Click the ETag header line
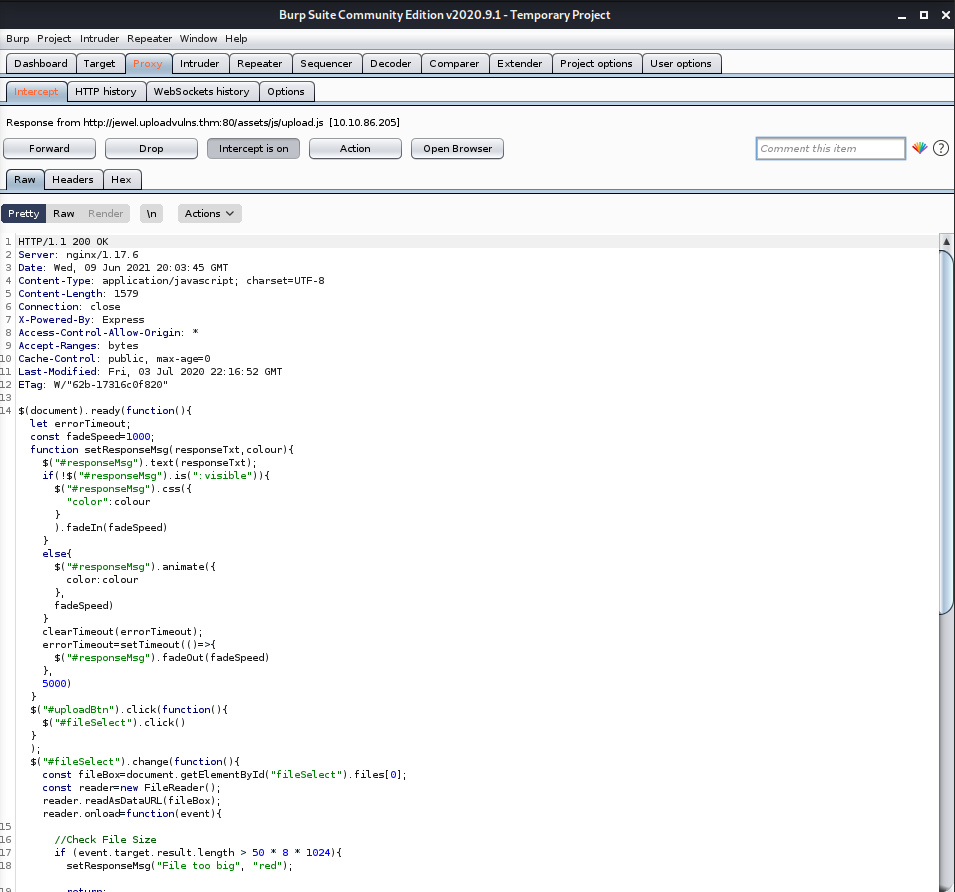 (x=93, y=385)
